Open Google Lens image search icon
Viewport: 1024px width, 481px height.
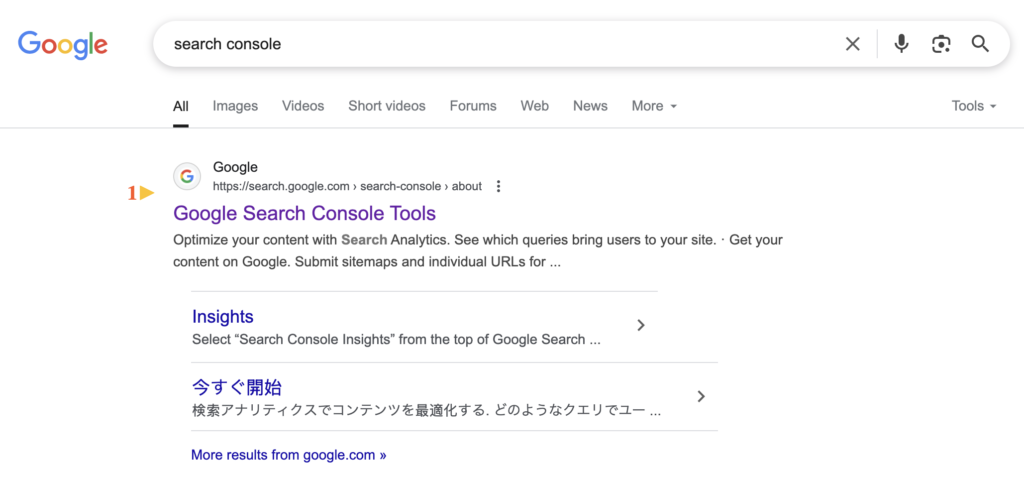[x=940, y=44]
